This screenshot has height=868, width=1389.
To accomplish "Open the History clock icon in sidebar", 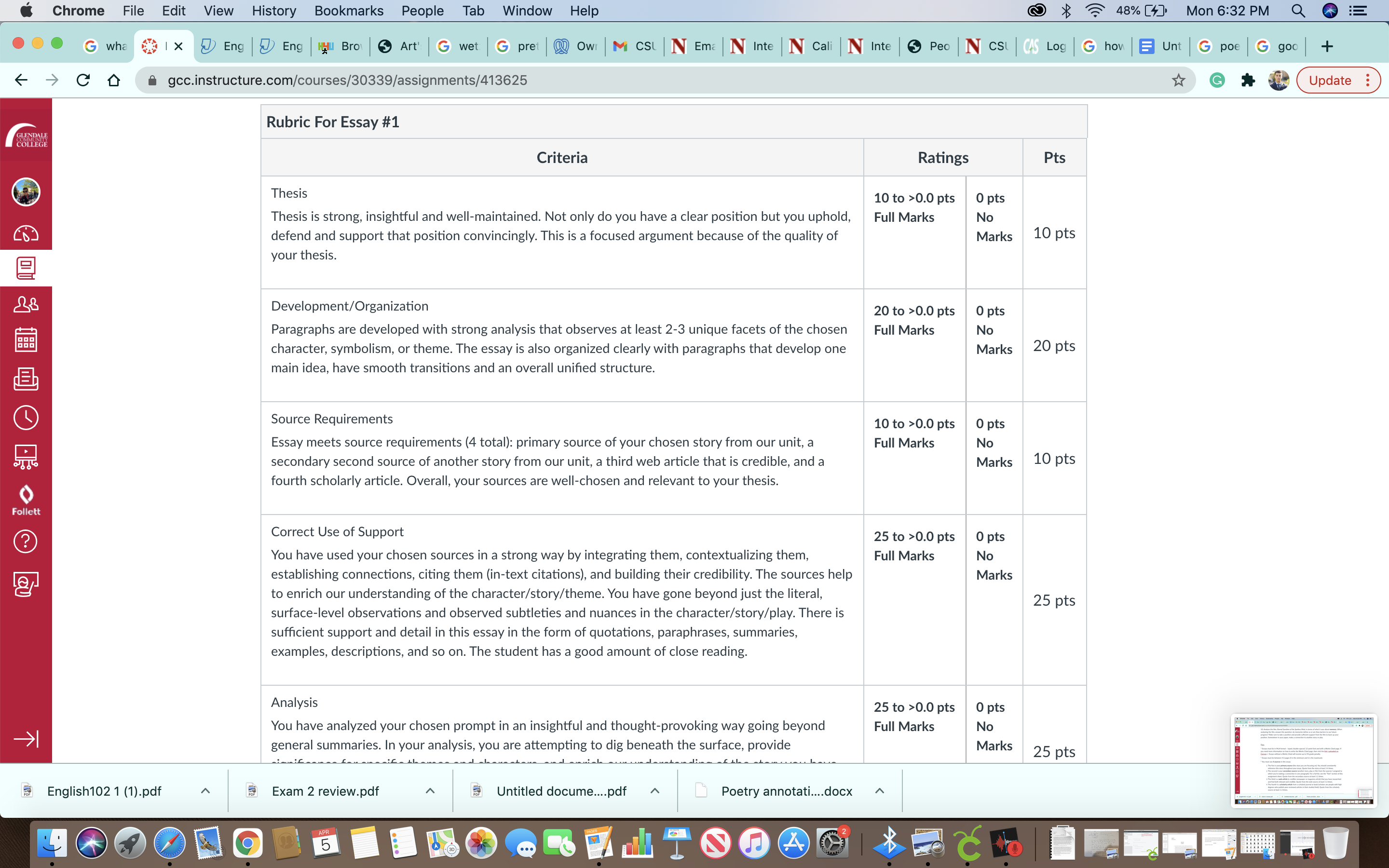I will tap(26, 417).
